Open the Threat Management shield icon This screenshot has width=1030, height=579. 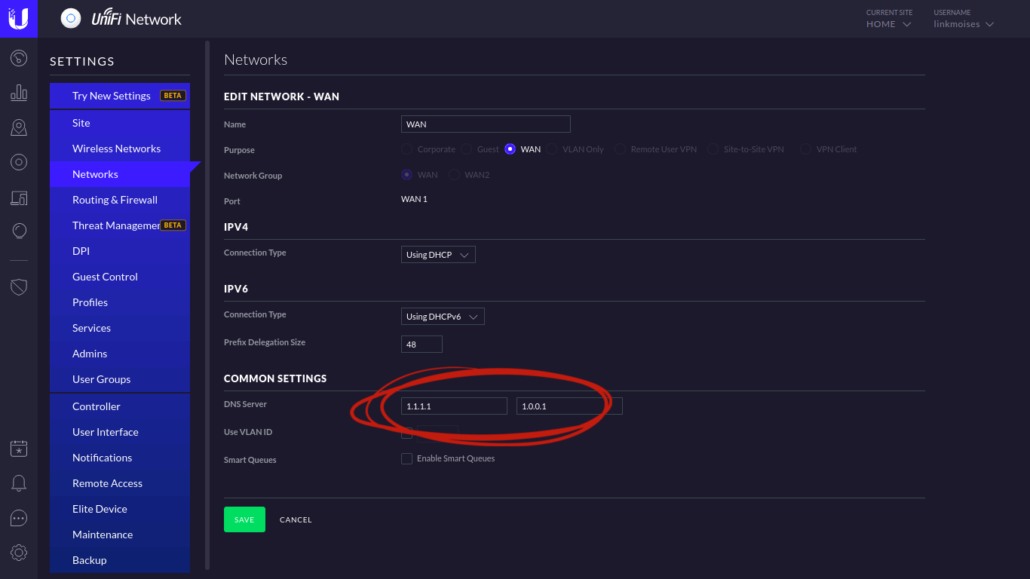(18, 287)
